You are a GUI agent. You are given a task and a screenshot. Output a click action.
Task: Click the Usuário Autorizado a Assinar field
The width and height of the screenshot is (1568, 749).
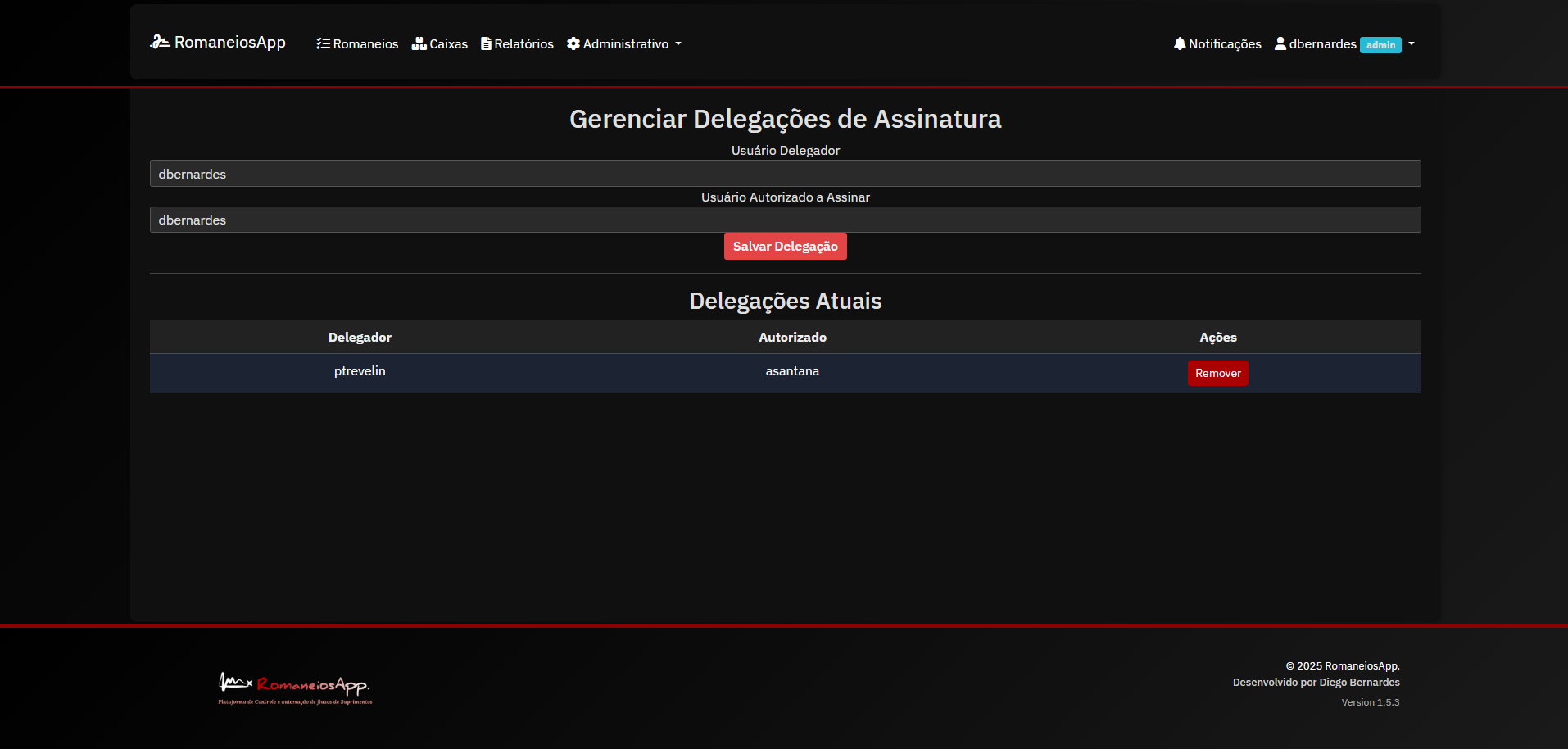pyautogui.click(x=785, y=219)
